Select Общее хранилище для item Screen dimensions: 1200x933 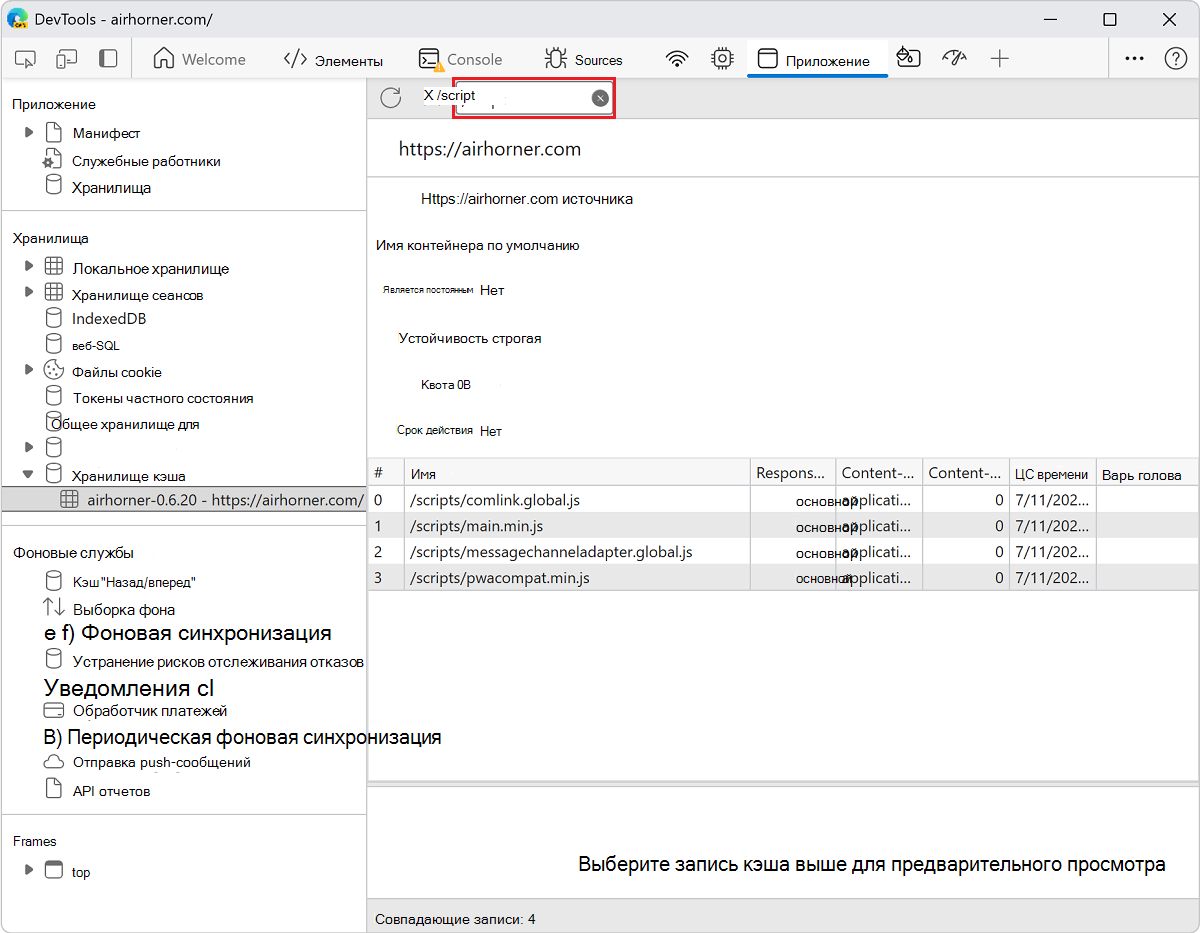126,424
